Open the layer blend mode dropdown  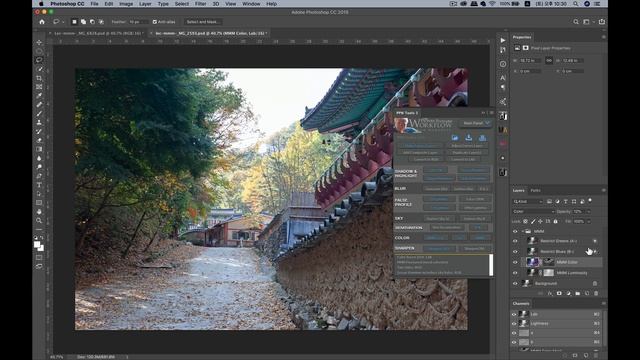(x=533, y=211)
